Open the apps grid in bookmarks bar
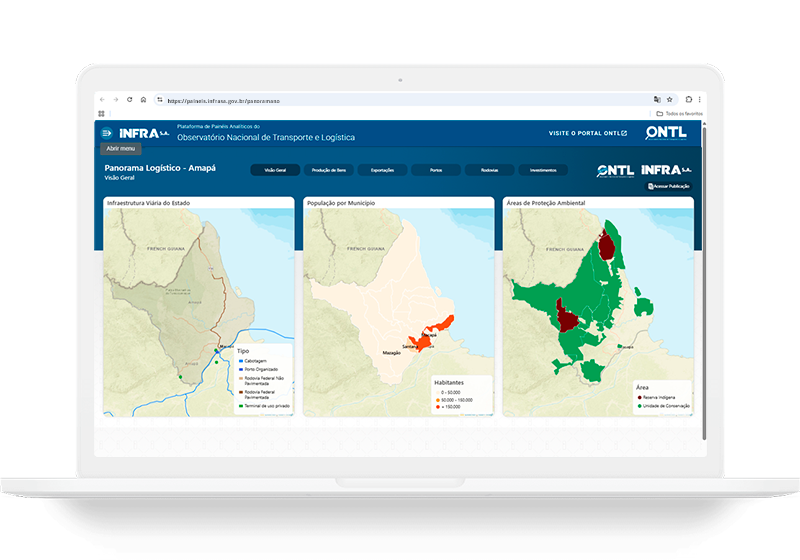The width and height of the screenshot is (800, 560). (x=101, y=114)
